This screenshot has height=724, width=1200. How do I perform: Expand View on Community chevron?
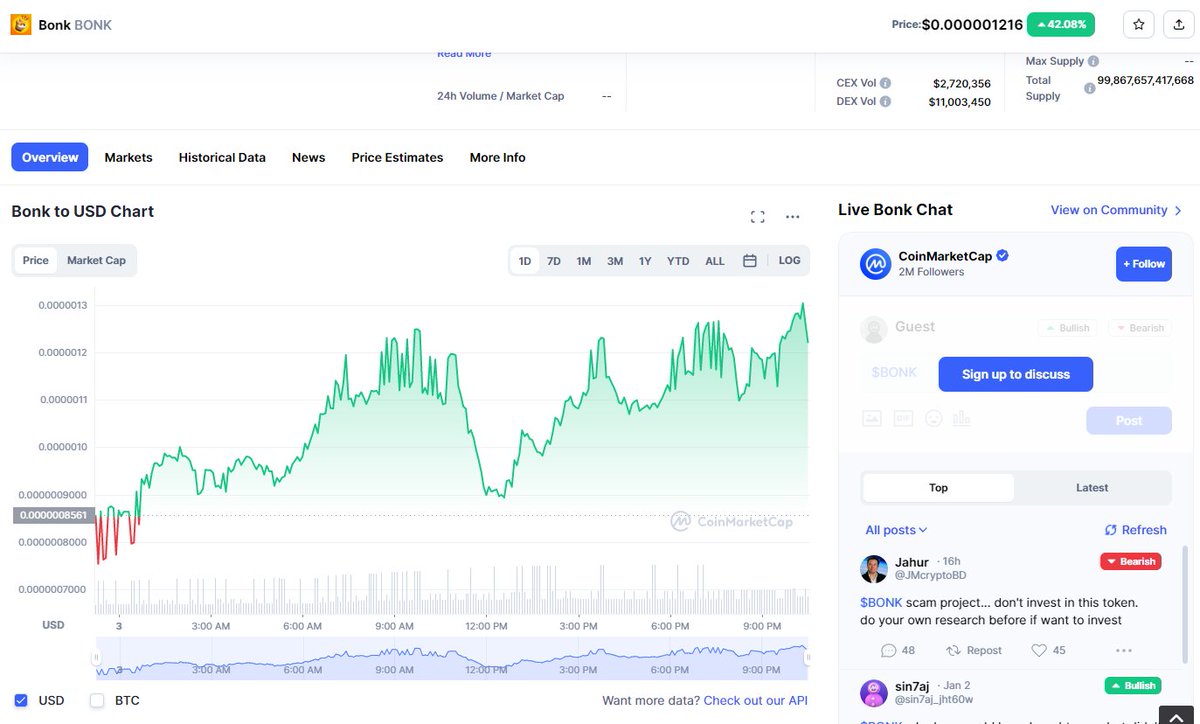click(1178, 211)
